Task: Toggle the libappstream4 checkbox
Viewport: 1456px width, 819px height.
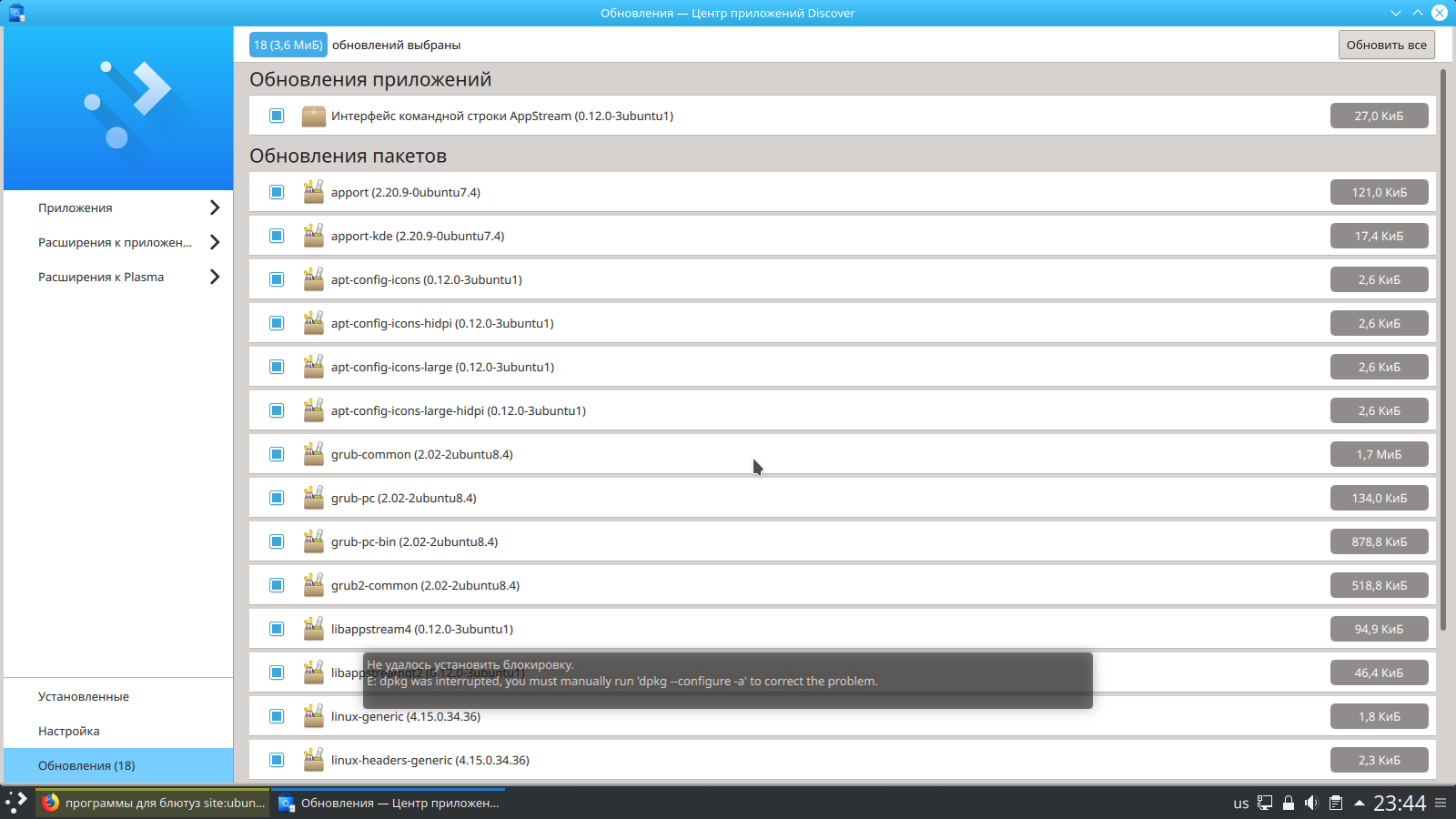Action: click(277, 629)
